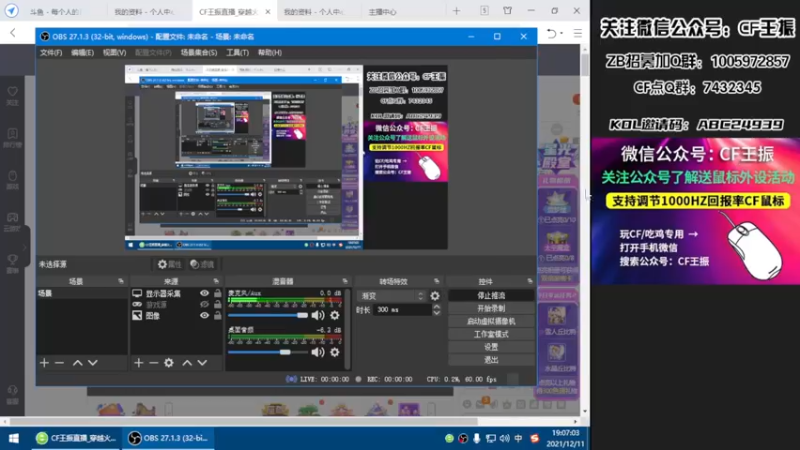
Task: Move the scene down in the 场景 panel
Action: pyautogui.click(x=93, y=363)
